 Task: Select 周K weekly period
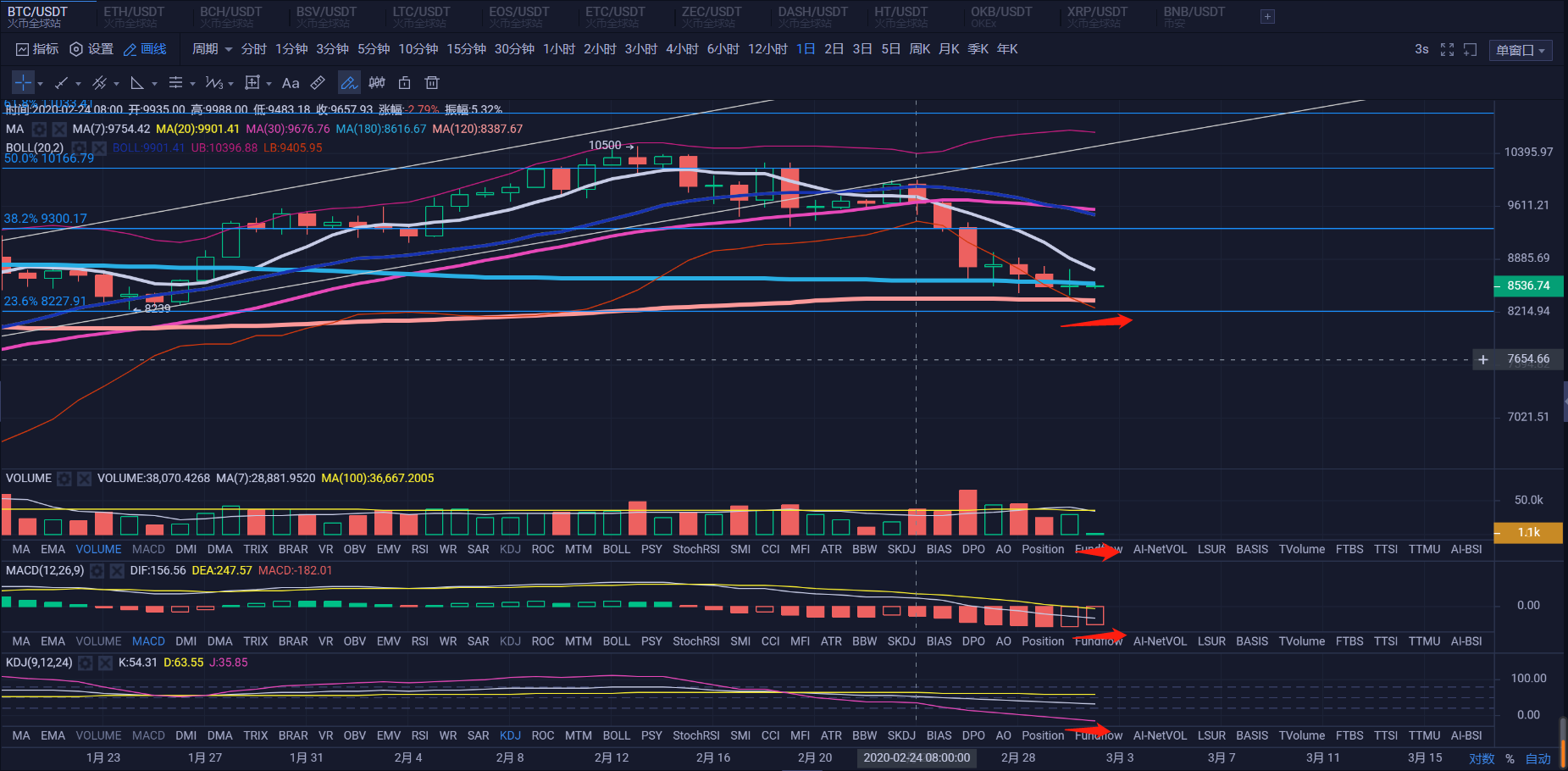click(x=920, y=49)
